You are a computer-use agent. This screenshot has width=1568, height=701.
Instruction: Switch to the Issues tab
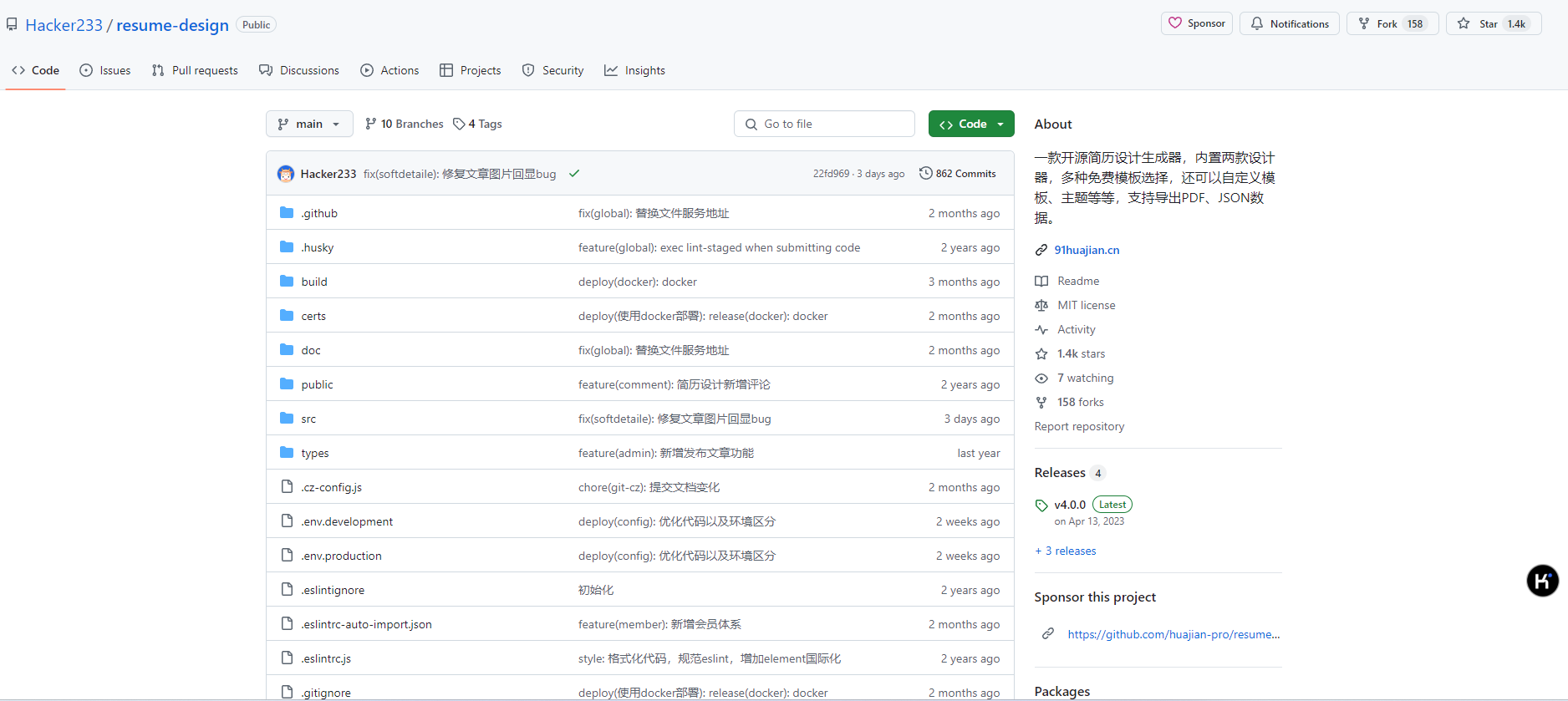coord(105,70)
